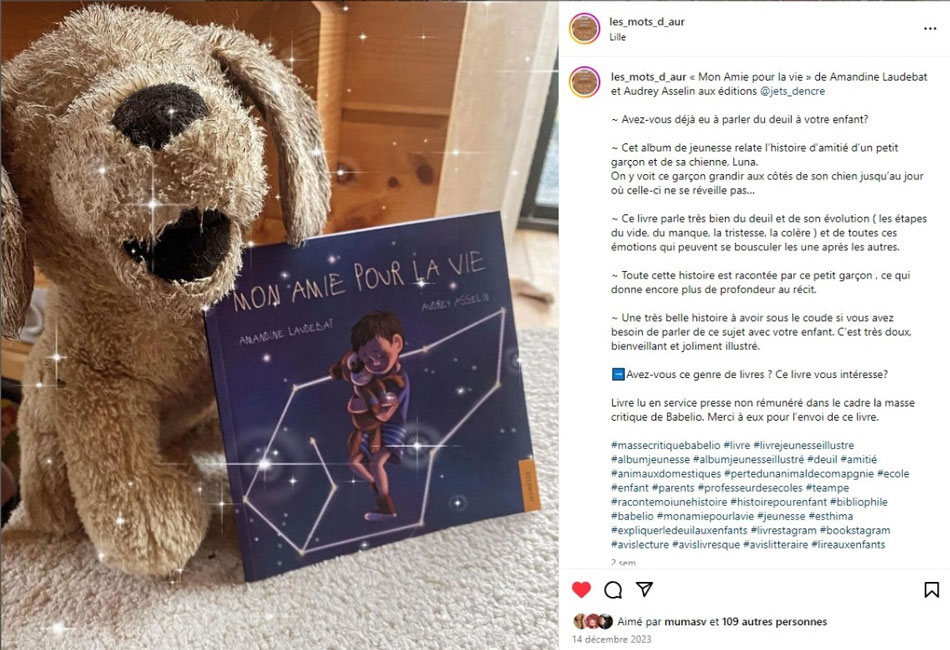Open the #massecritiquebabelio hashtag

[665, 445]
